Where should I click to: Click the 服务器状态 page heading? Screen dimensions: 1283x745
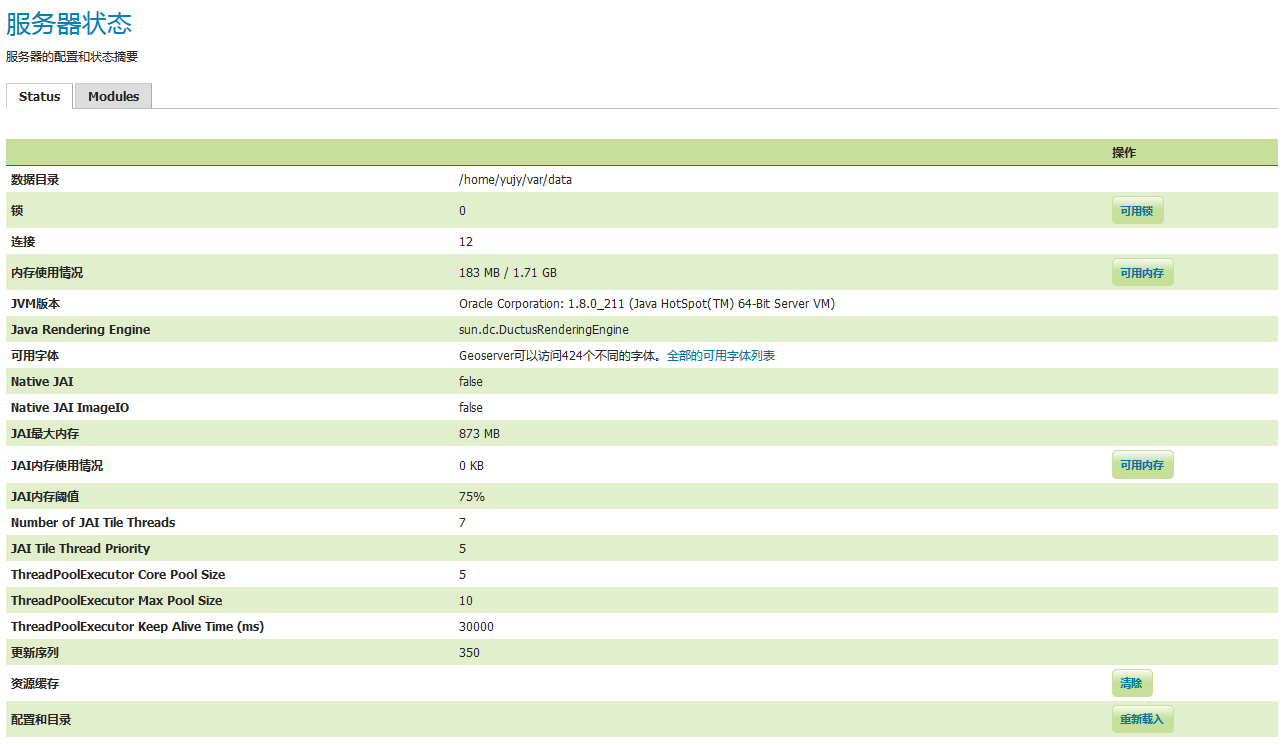(69, 25)
